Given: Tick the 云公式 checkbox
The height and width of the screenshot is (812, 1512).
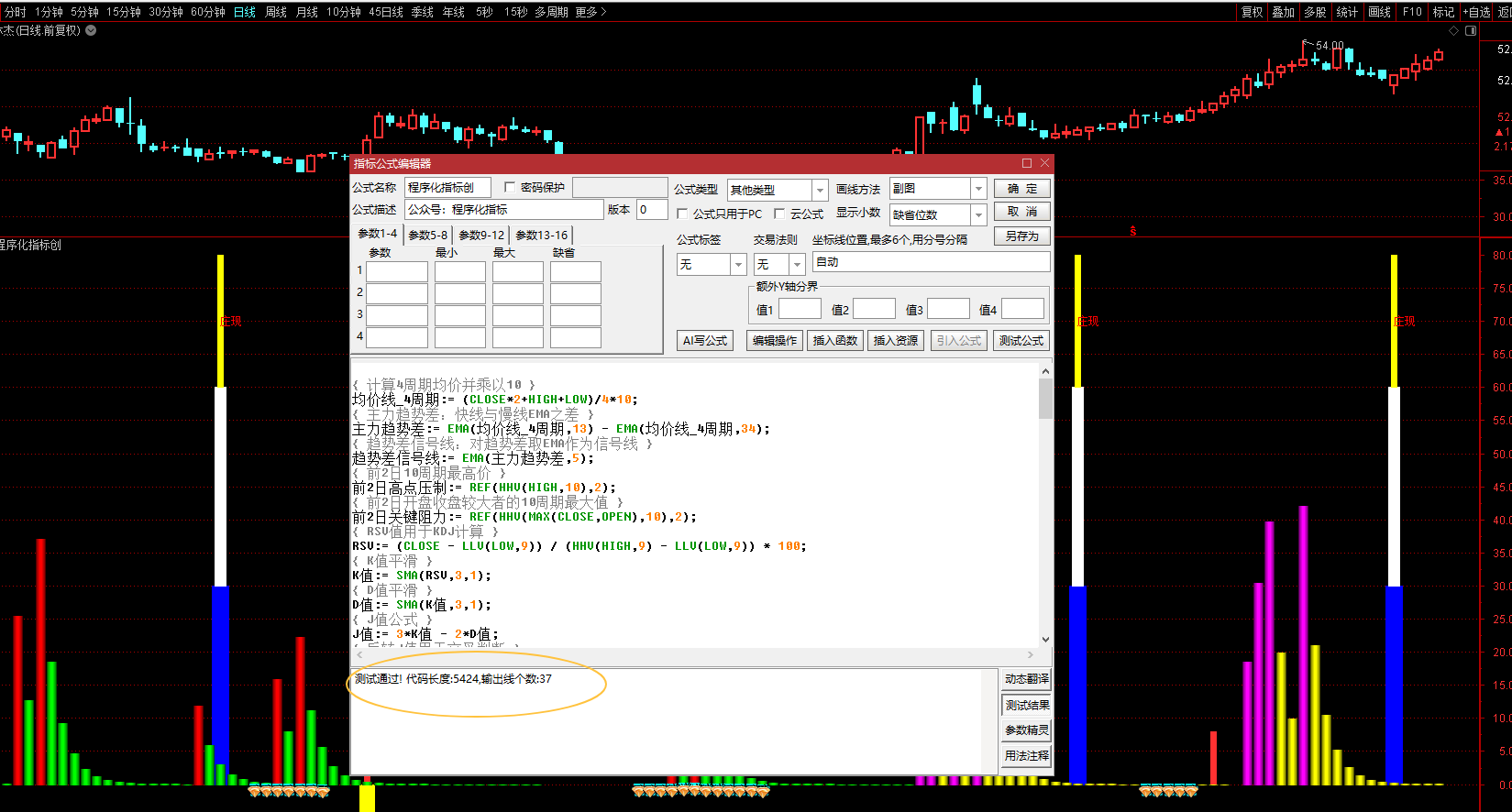Looking at the screenshot, I should click(779, 214).
